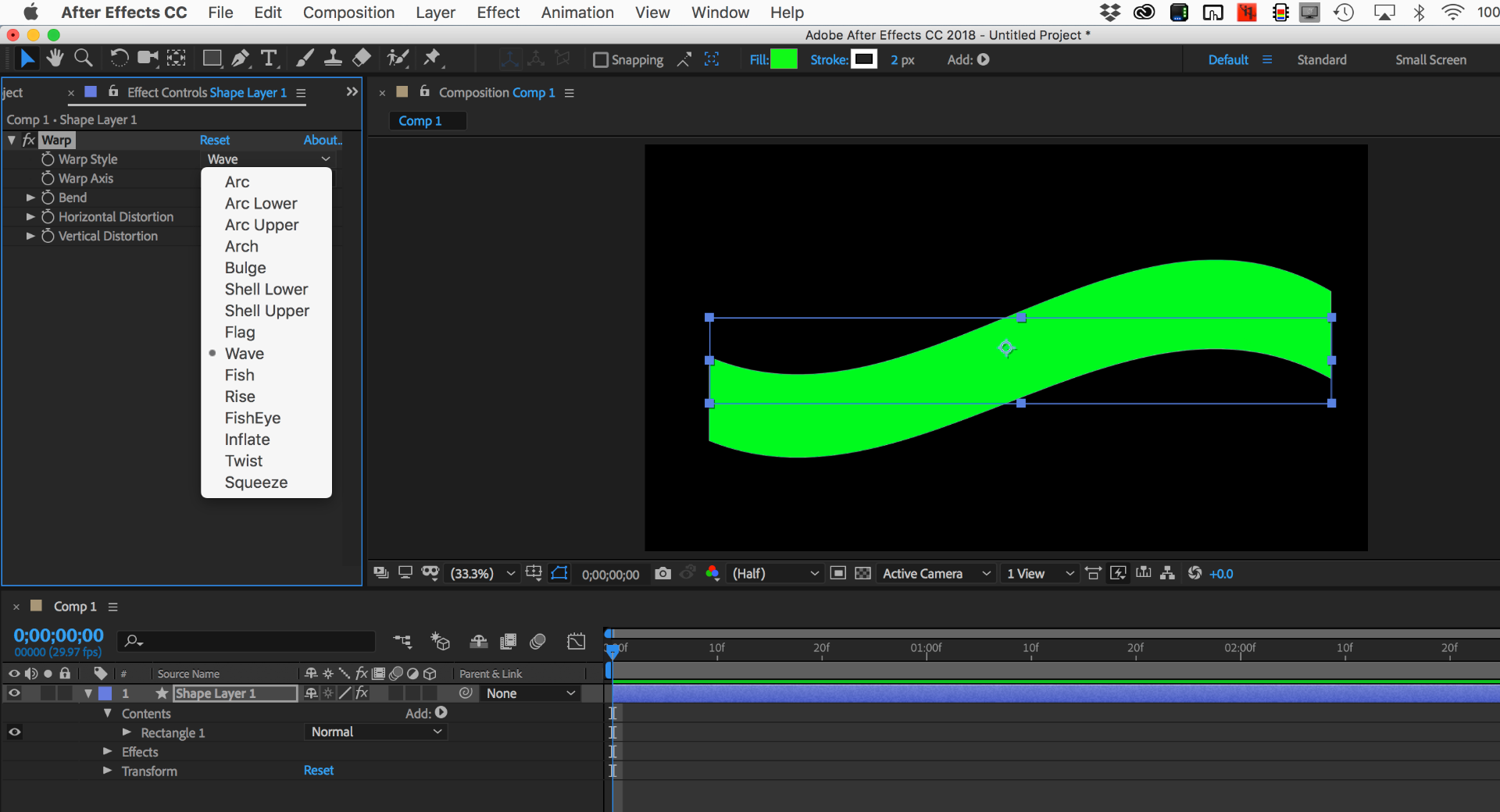Viewport: 1500px width, 812px height.
Task: Switch to the Standard workspace
Action: [x=1322, y=60]
